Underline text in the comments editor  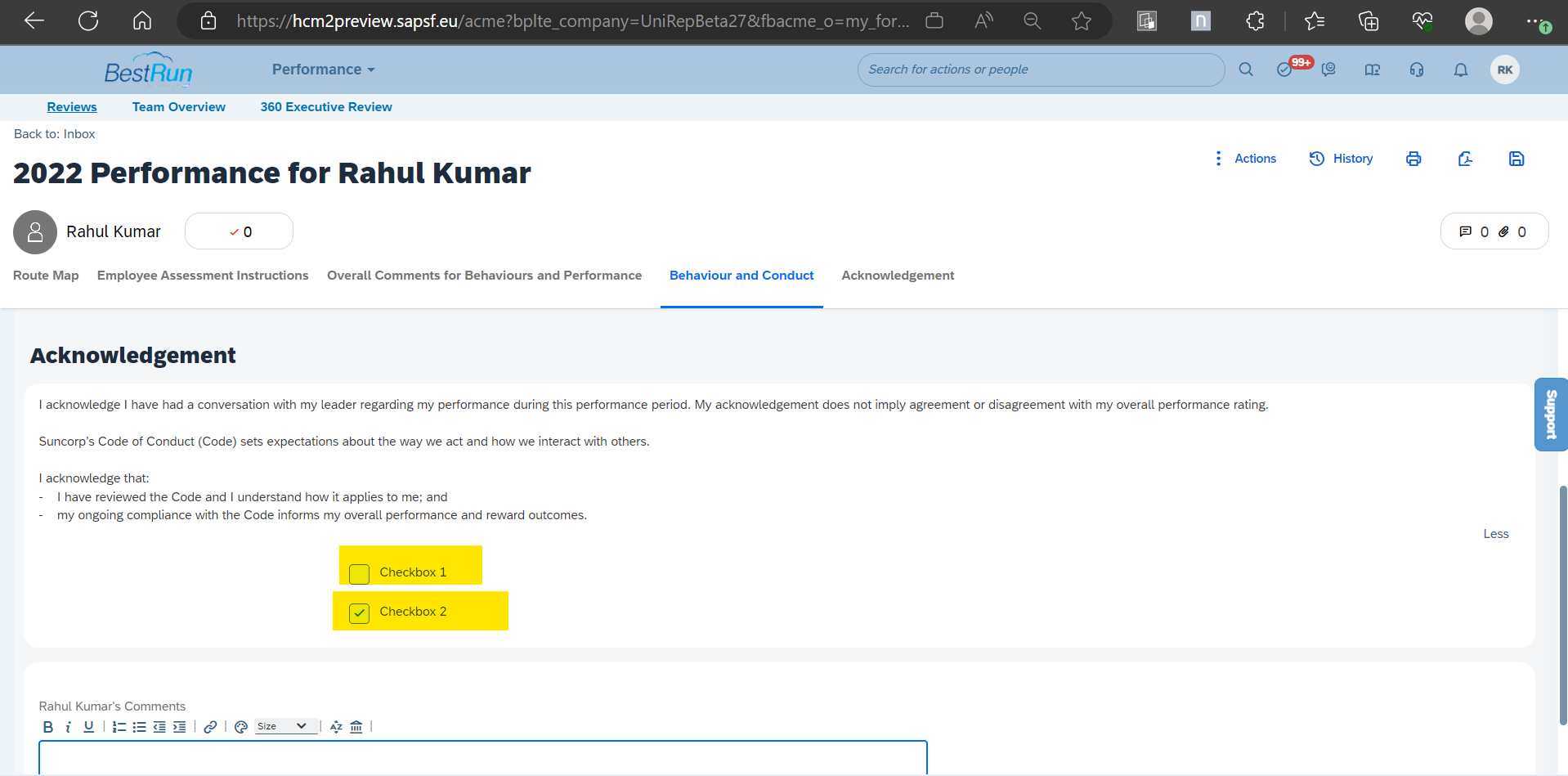pos(88,727)
